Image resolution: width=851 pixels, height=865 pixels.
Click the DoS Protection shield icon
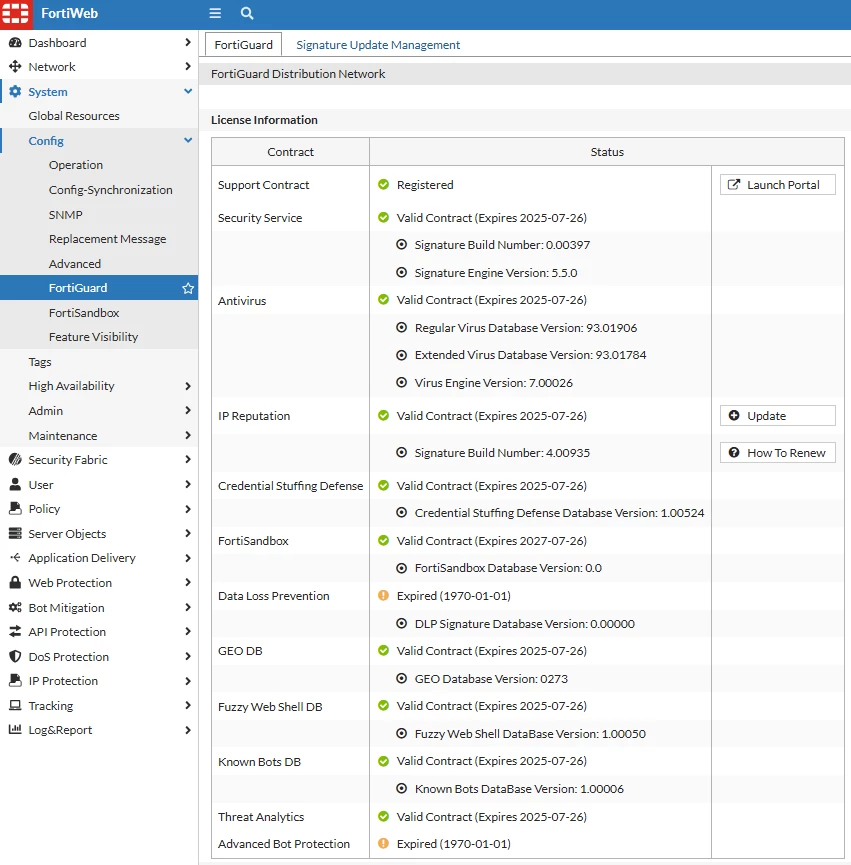(15, 656)
